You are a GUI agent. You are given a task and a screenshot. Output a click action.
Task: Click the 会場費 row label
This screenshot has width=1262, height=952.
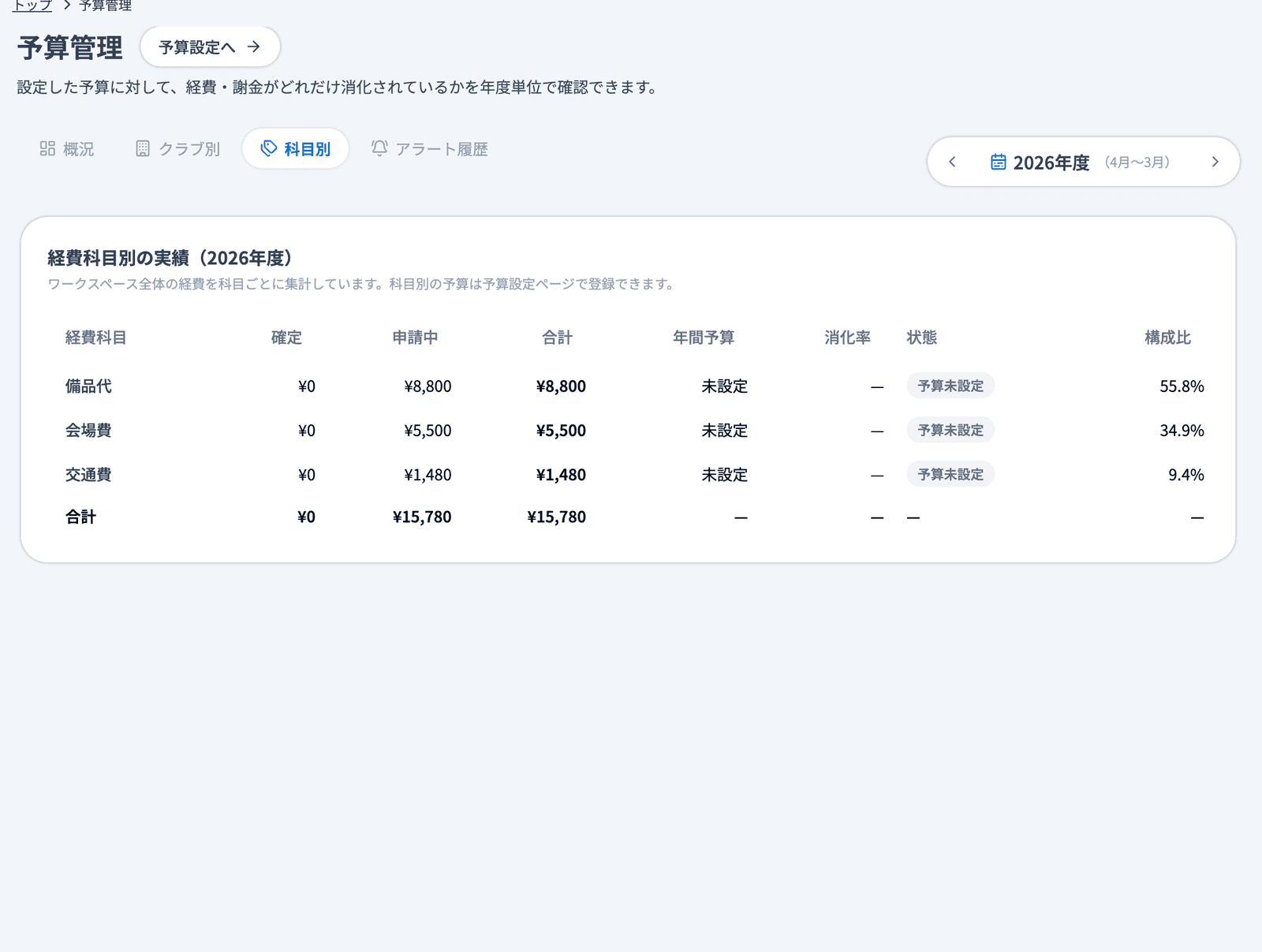[88, 430]
